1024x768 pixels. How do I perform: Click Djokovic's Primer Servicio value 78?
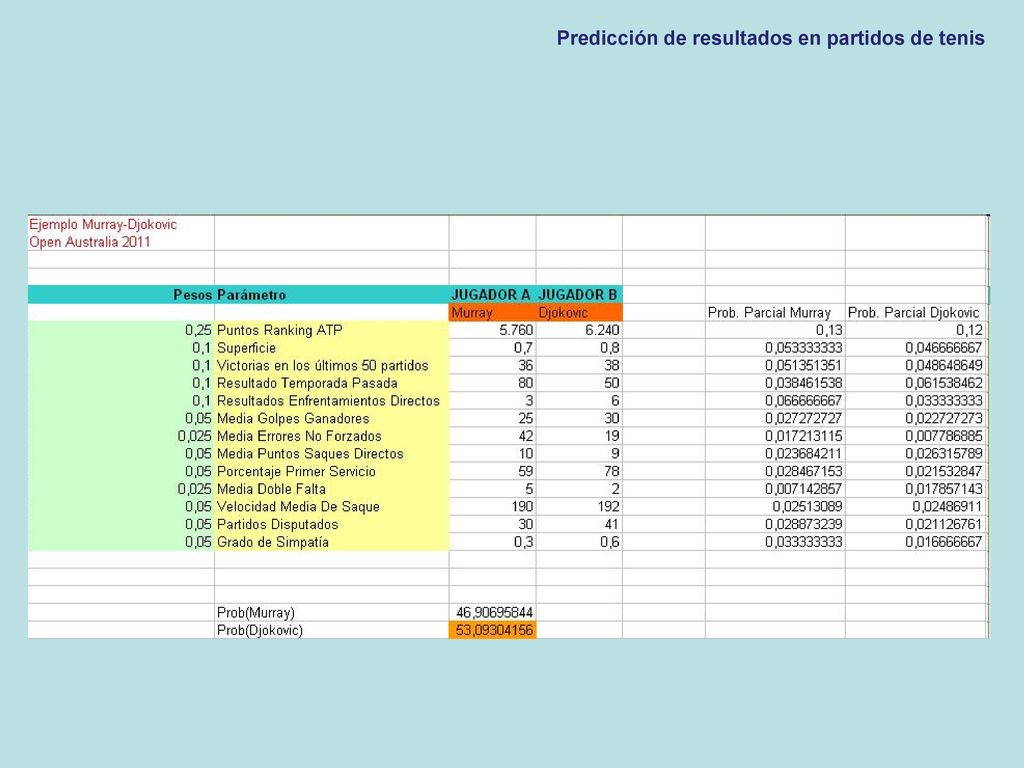(612, 471)
